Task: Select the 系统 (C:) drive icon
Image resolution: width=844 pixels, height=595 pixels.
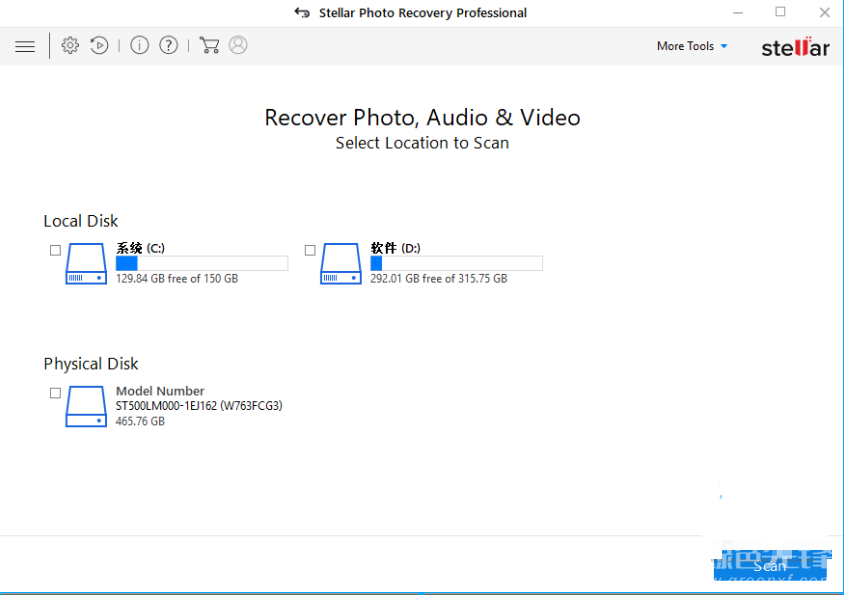Action: [x=86, y=263]
